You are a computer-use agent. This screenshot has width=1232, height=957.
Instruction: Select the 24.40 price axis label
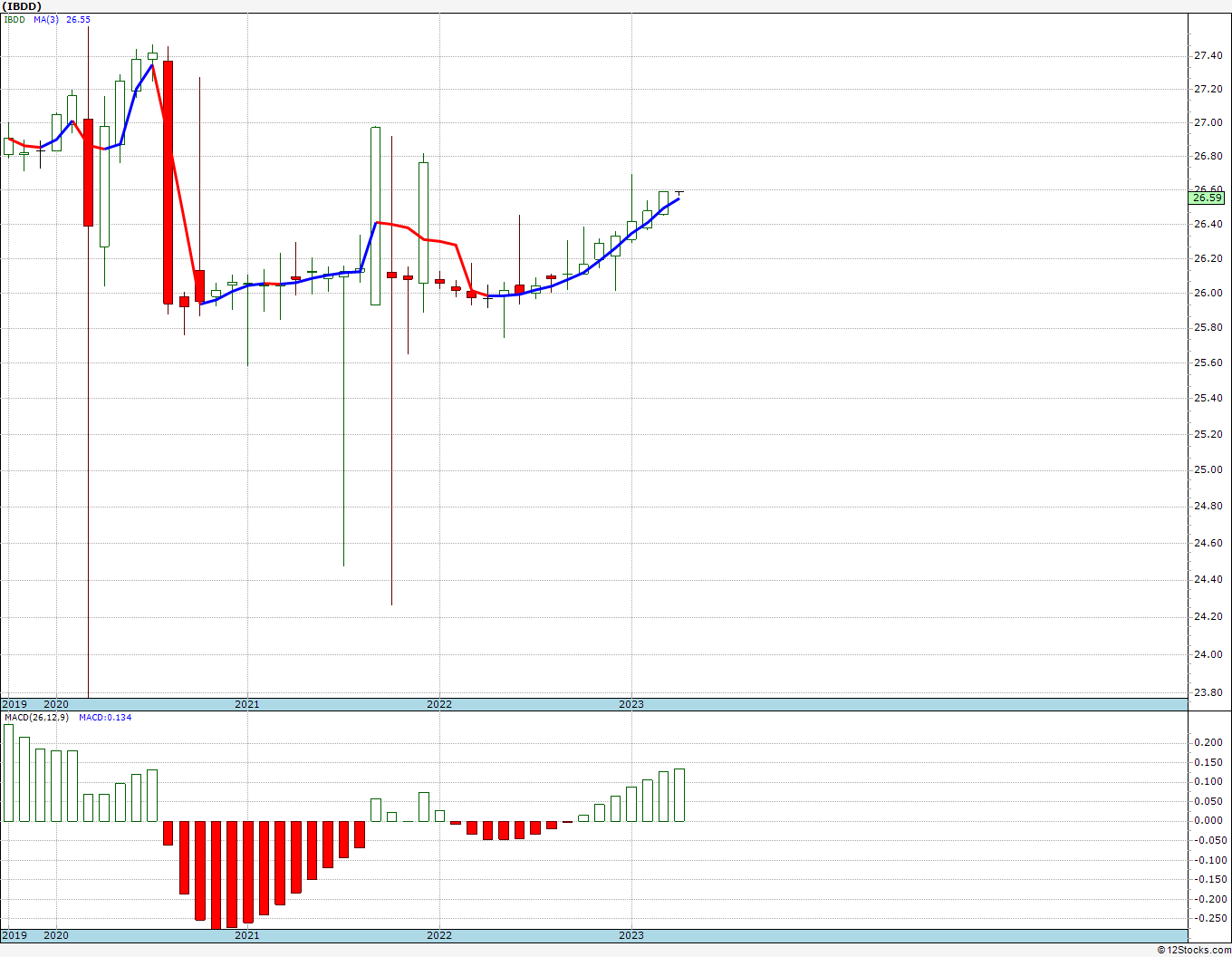click(x=1208, y=579)
